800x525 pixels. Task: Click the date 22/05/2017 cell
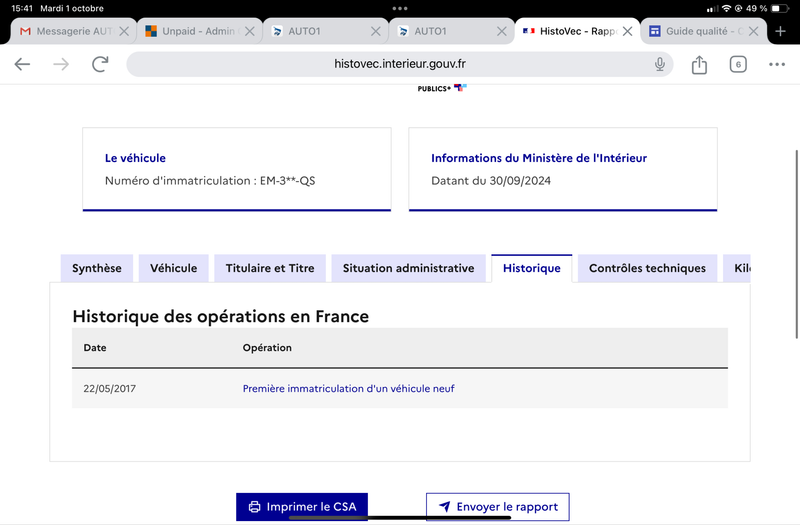109,389
